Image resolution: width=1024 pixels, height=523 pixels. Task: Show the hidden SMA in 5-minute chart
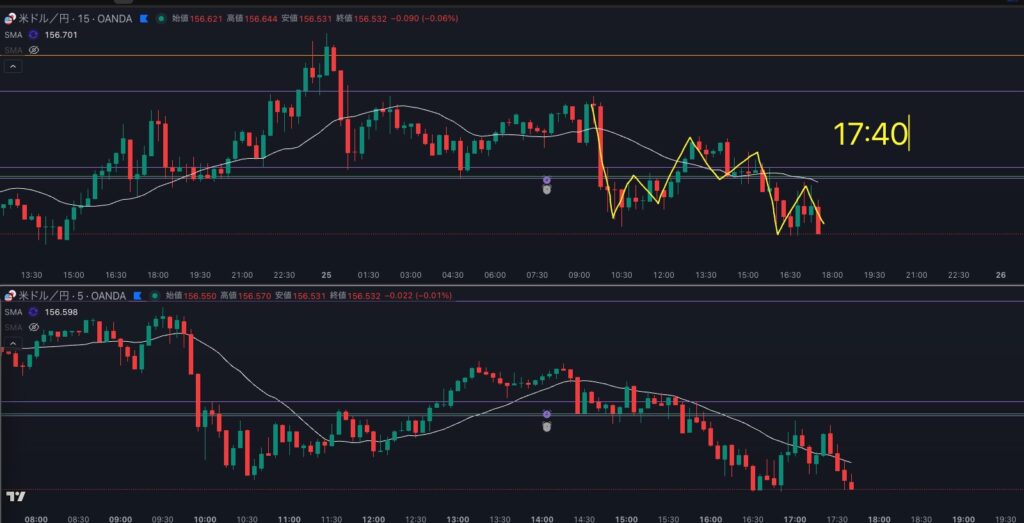[x=33, y=326]
